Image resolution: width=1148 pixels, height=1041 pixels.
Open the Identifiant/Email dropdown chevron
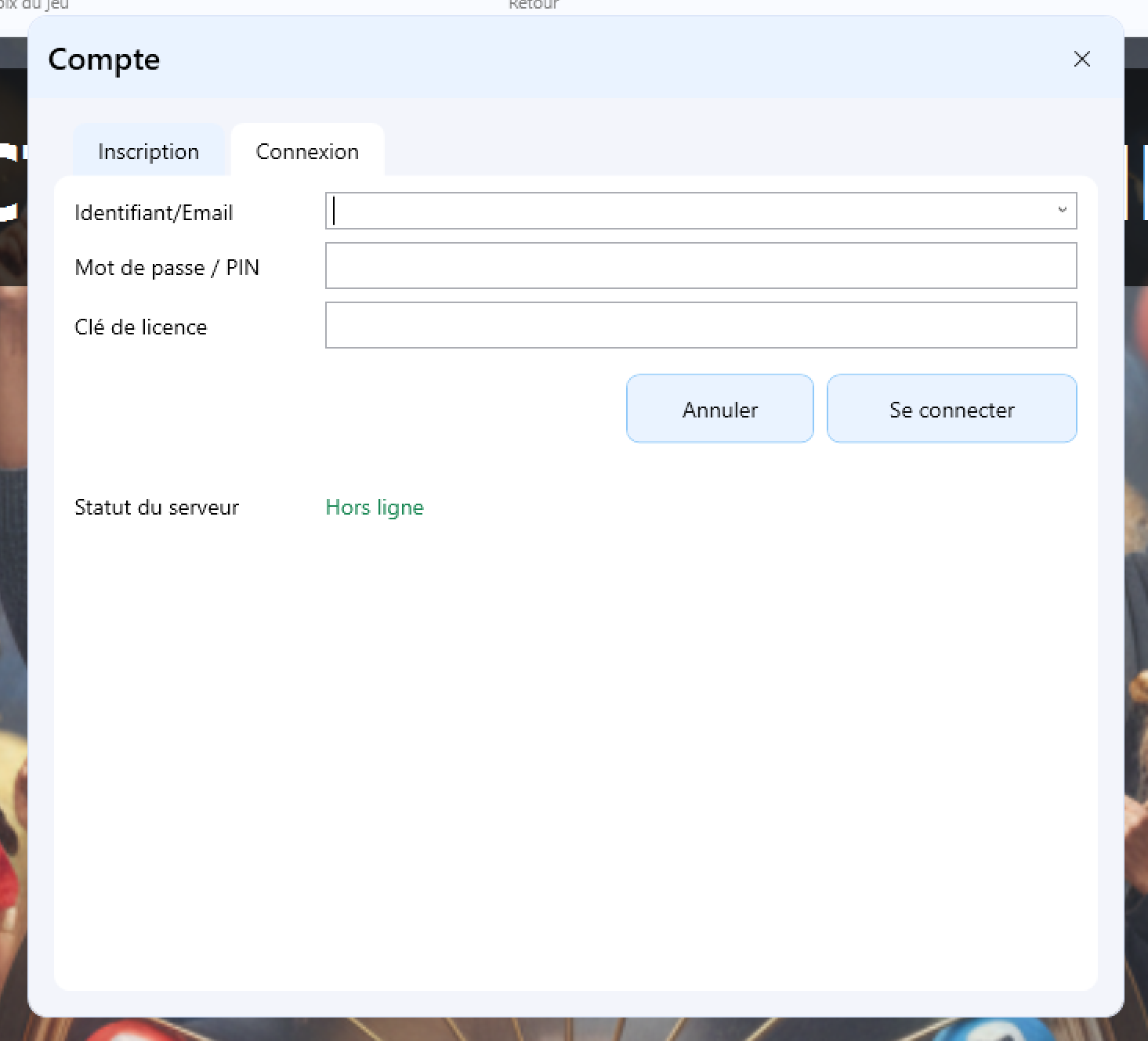[x=1063, y=210]
